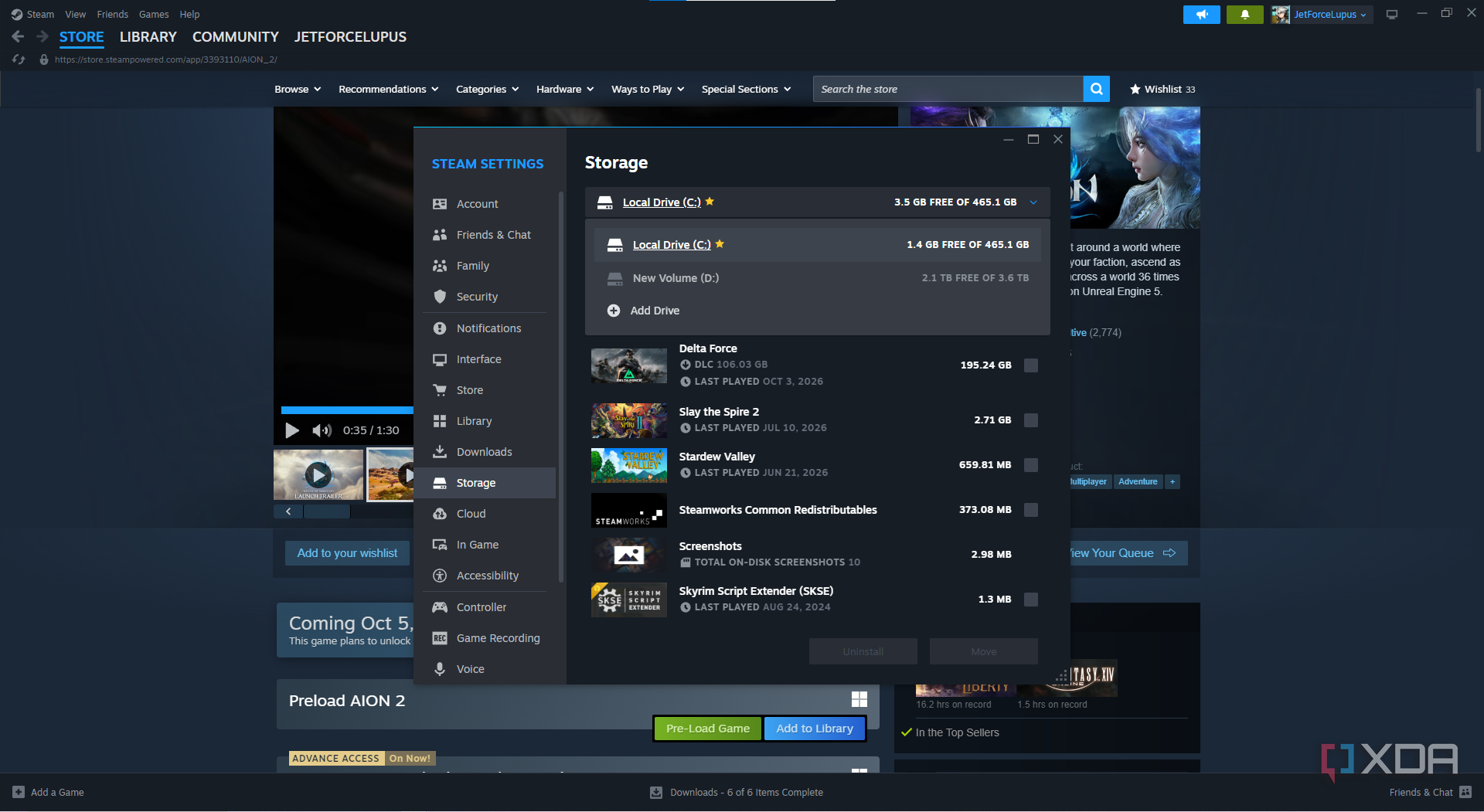The width and height of the screenshot is (1484, 812).
Task: Play the trailer video
Action: coord(291,430)
